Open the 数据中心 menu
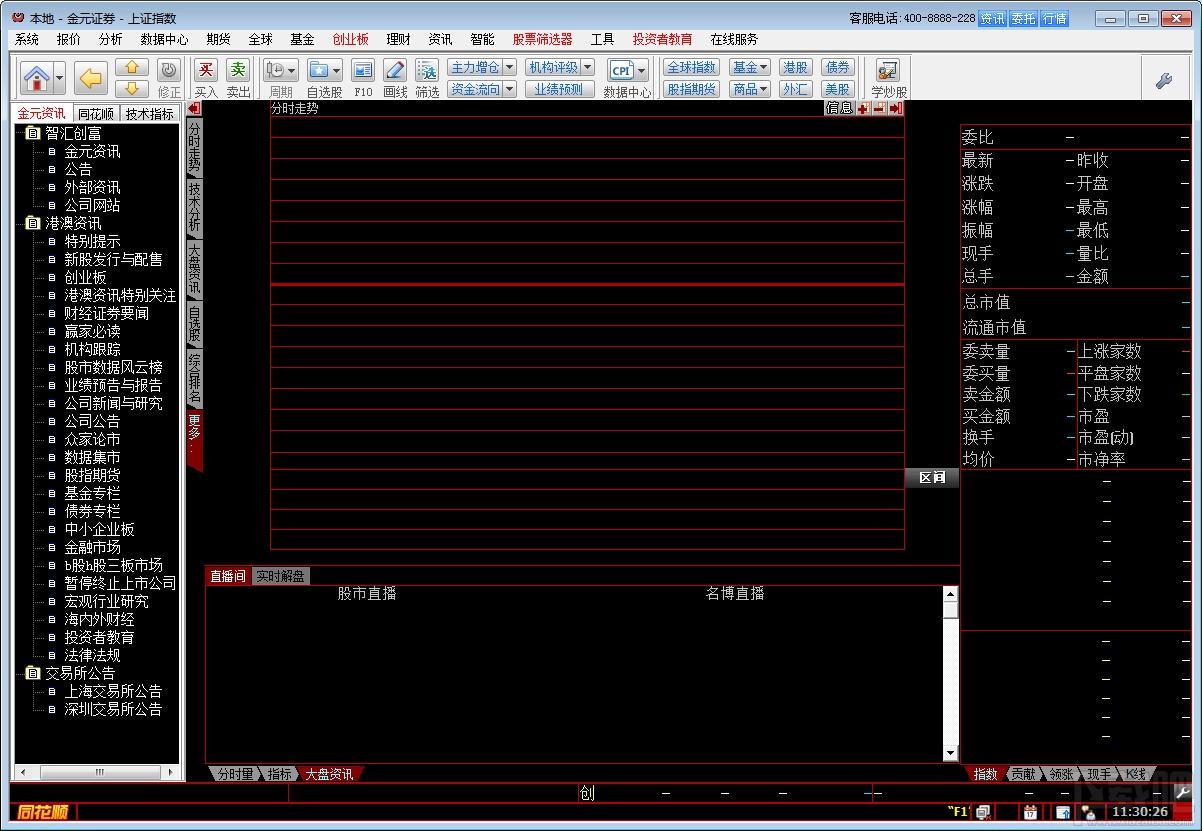This screenshot has height=831, width=1202. coord(164,39)
